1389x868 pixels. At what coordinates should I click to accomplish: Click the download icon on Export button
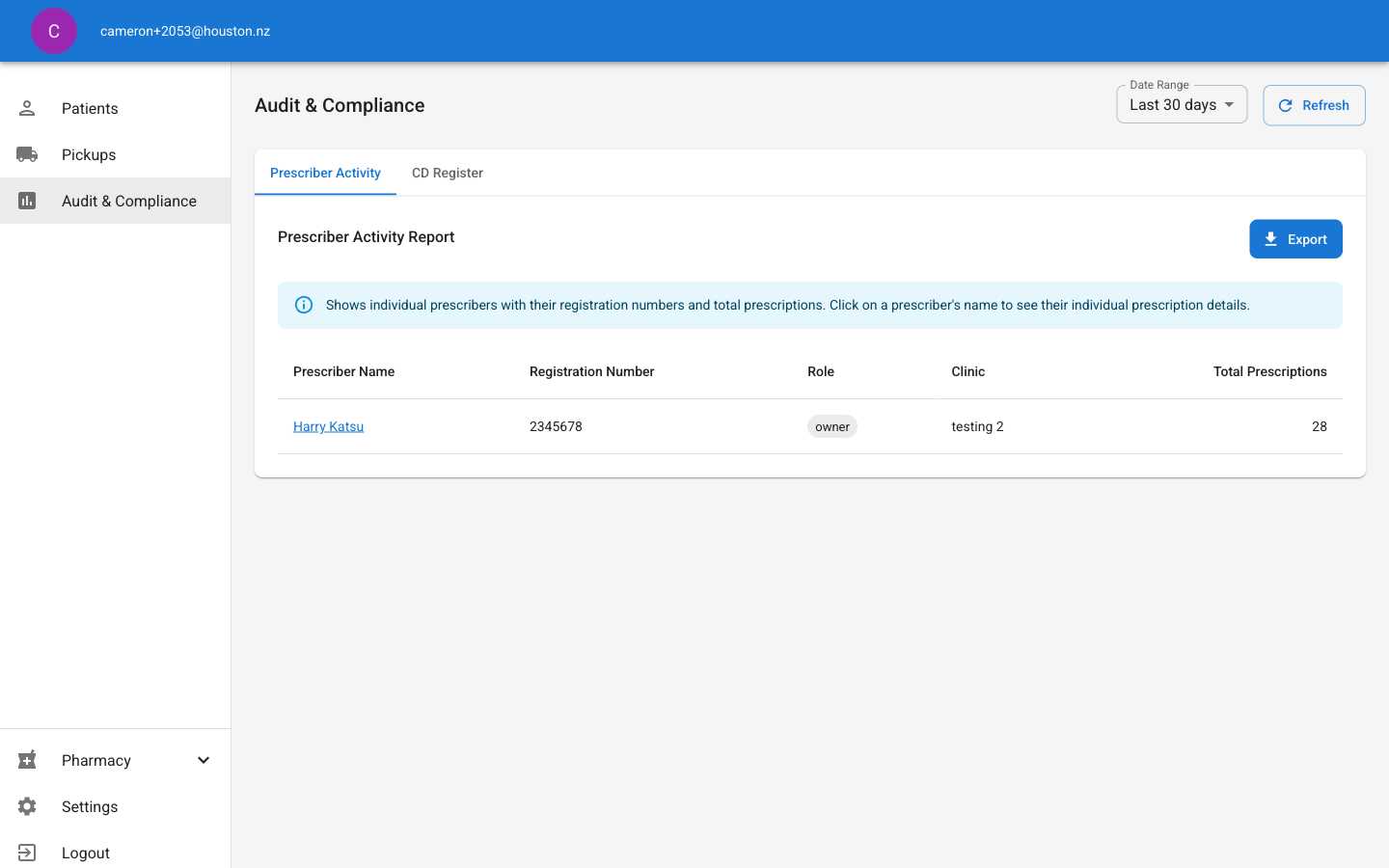(x=1271, y=239)
